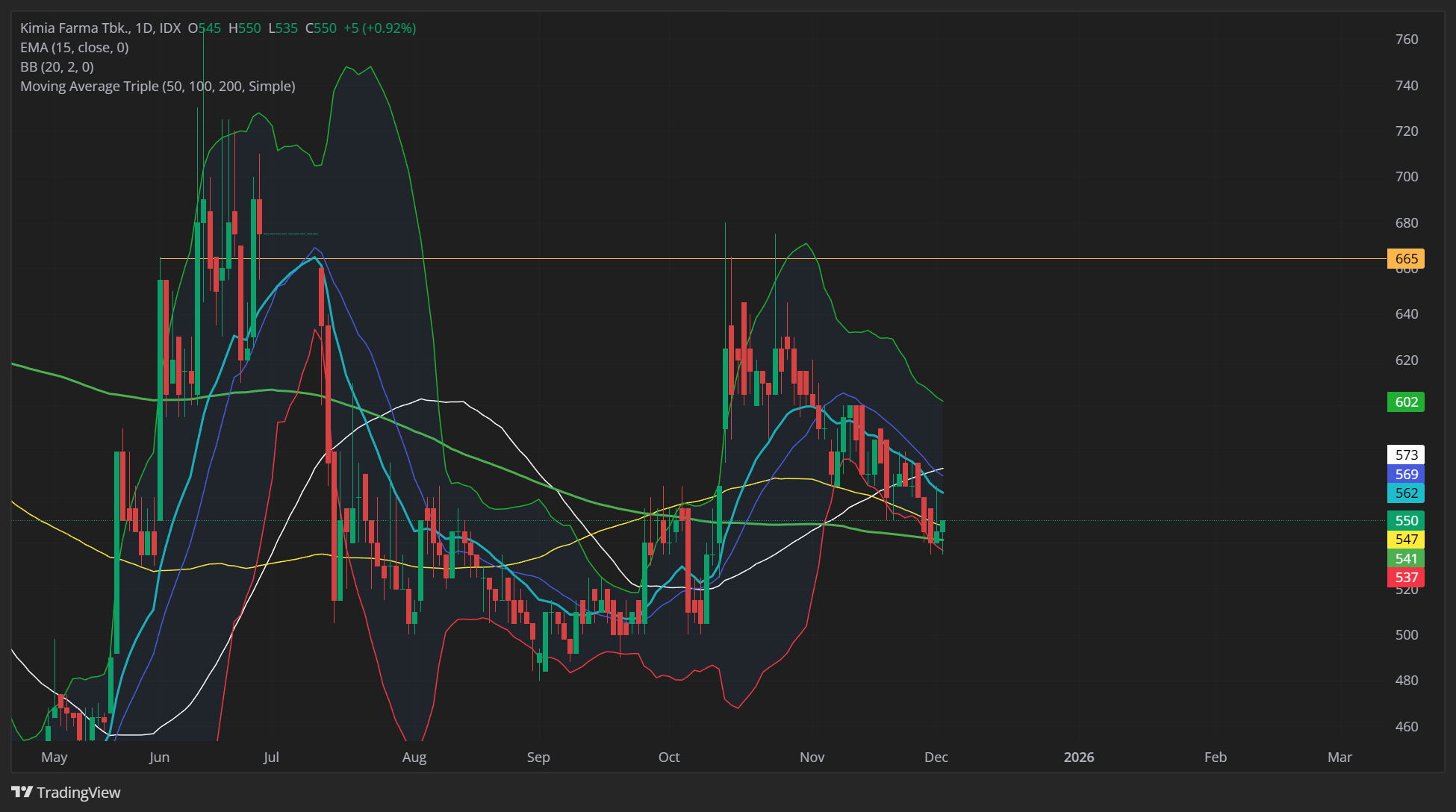Click the red 537 lower band label
Image resolution: width=1456 pixels, height=812 pixels.
pyautogui.click(x=1405, y=577)
